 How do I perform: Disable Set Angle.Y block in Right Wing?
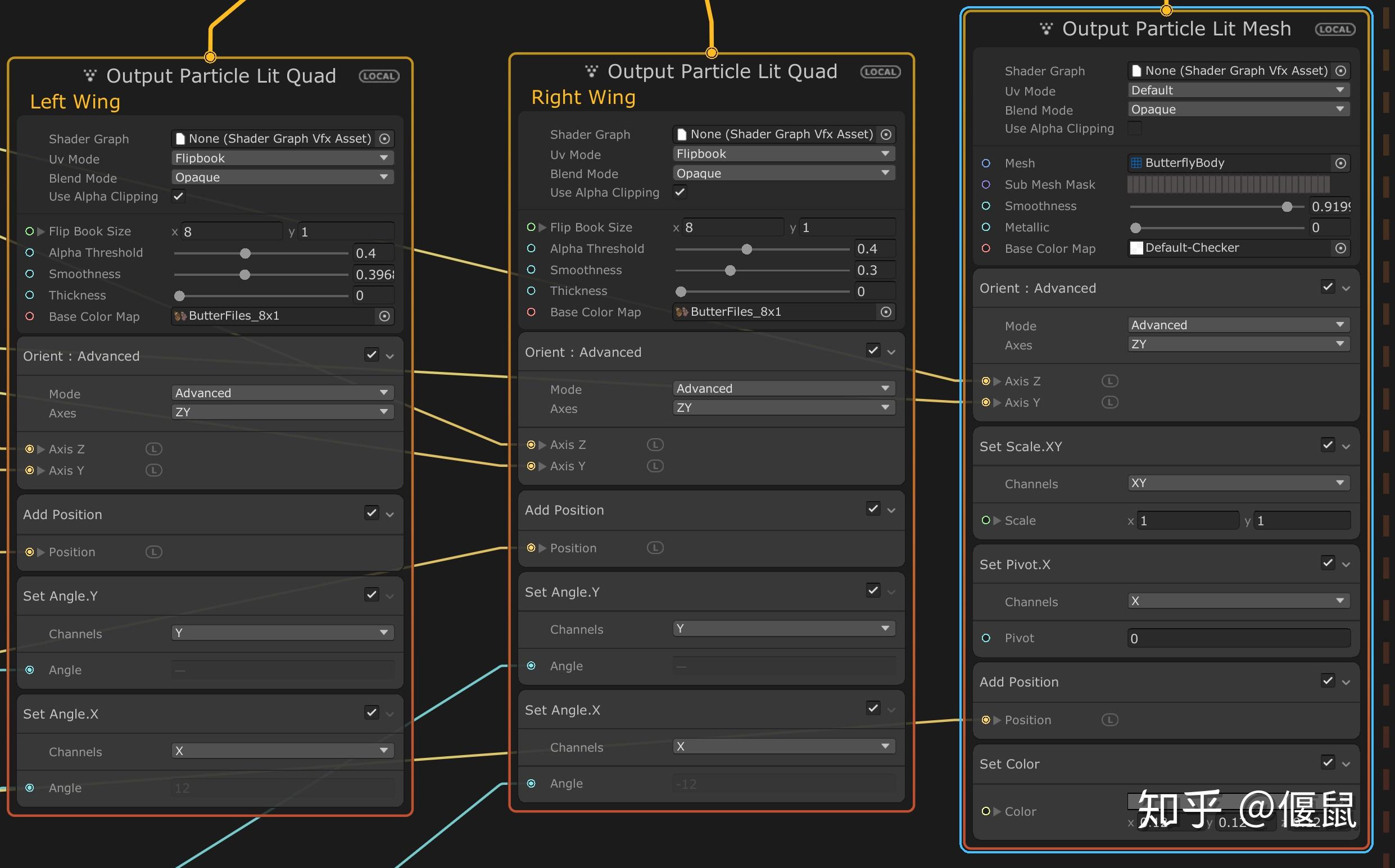click(x=873, y=590)
